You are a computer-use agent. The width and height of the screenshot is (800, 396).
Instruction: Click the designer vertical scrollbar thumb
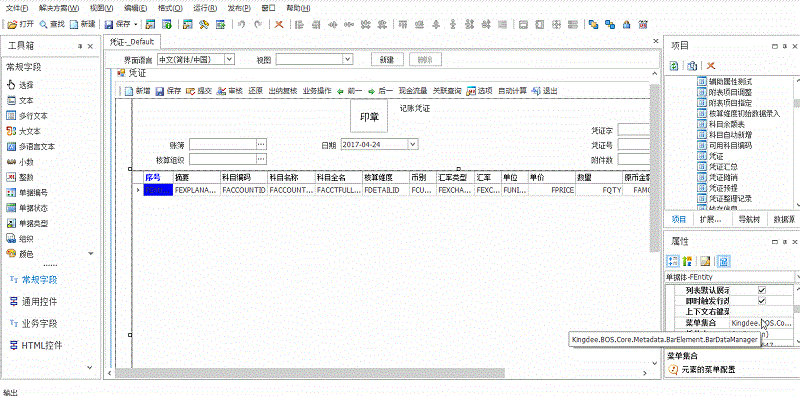[x=655, y=168]
